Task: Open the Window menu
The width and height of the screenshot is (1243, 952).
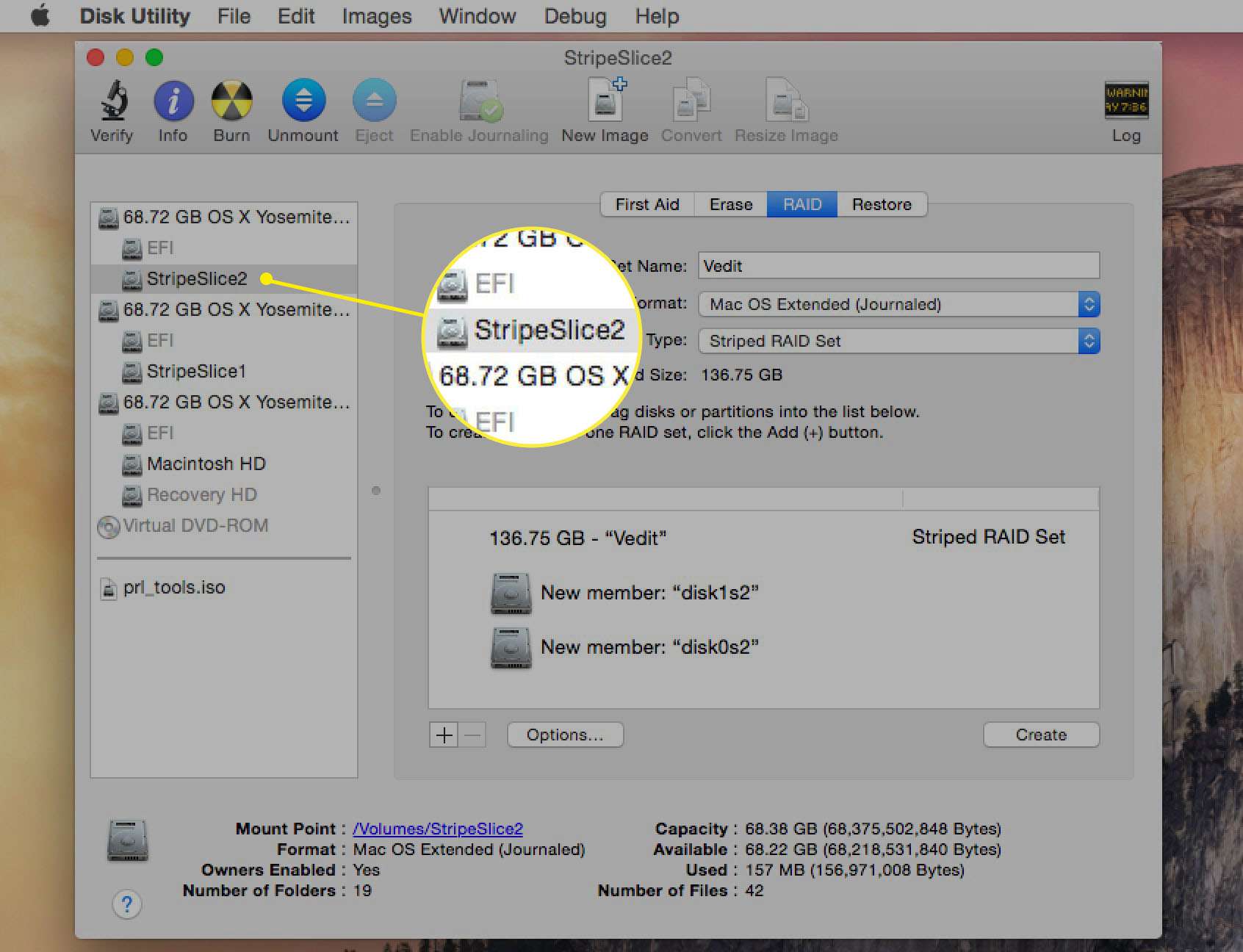Action: coord(478,15)
